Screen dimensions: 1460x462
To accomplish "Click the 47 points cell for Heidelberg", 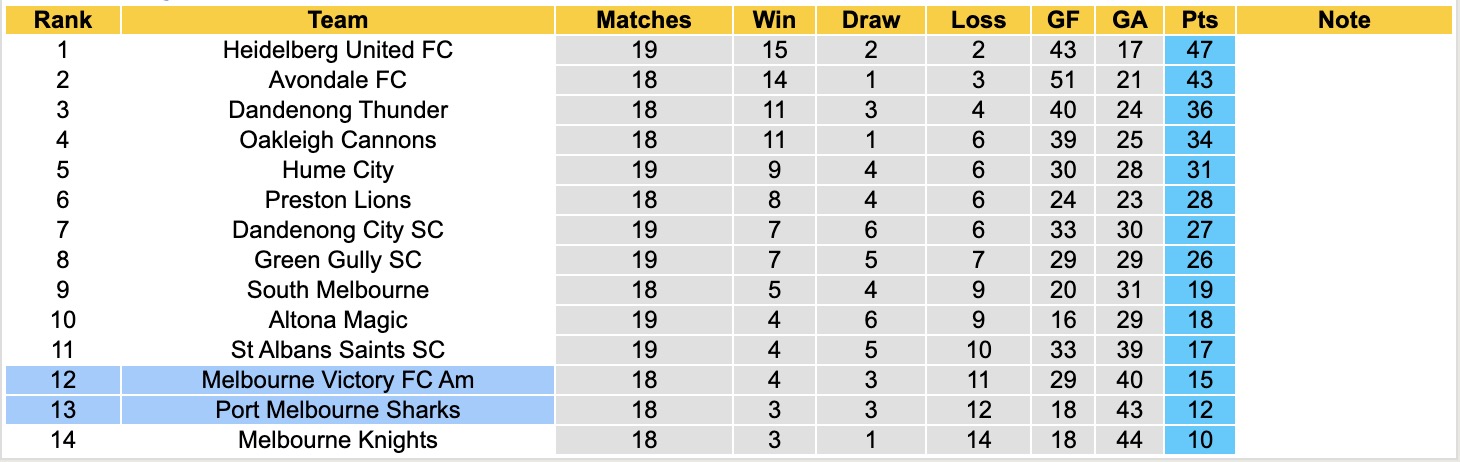I will click(x=1199, y=50).
